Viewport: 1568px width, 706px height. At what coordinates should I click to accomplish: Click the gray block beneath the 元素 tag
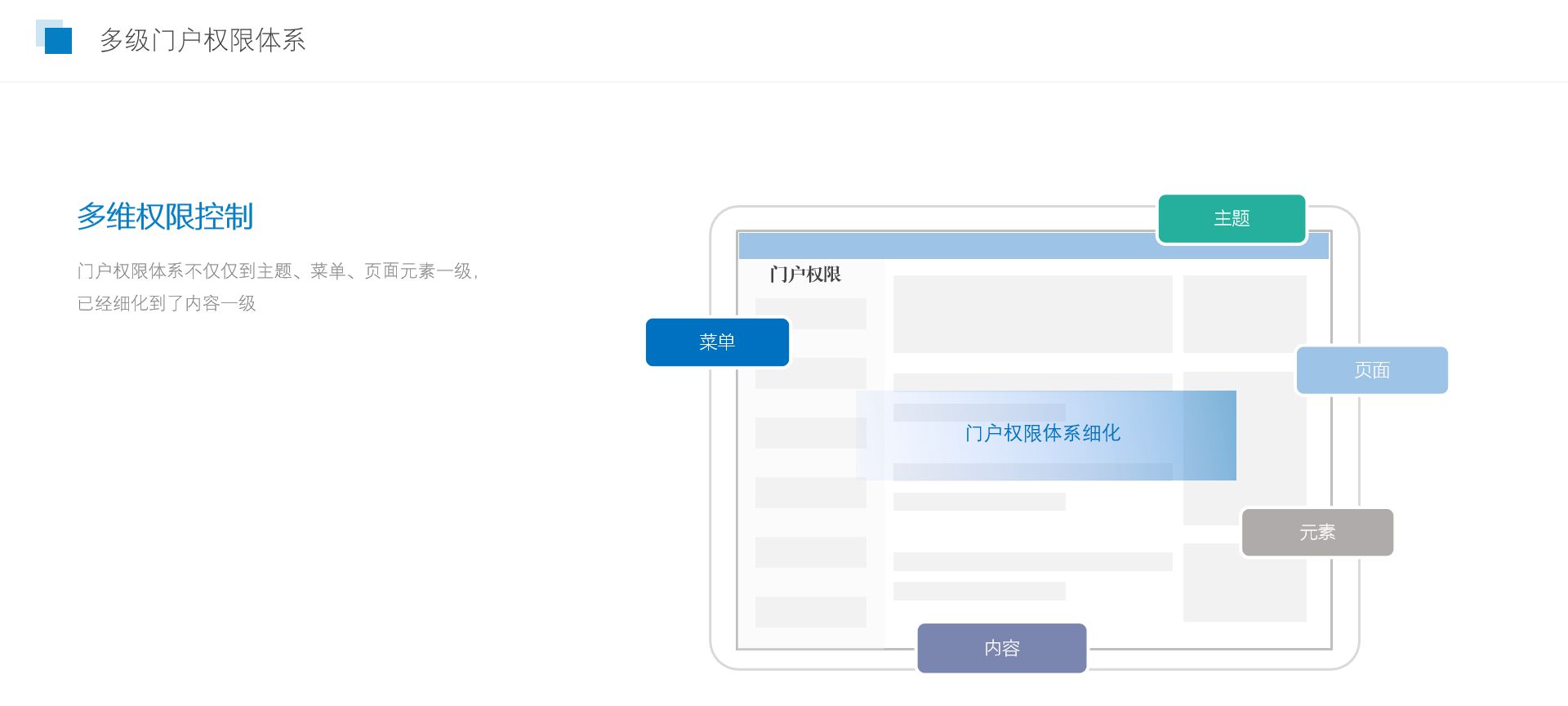click(x=1244, y=588)
